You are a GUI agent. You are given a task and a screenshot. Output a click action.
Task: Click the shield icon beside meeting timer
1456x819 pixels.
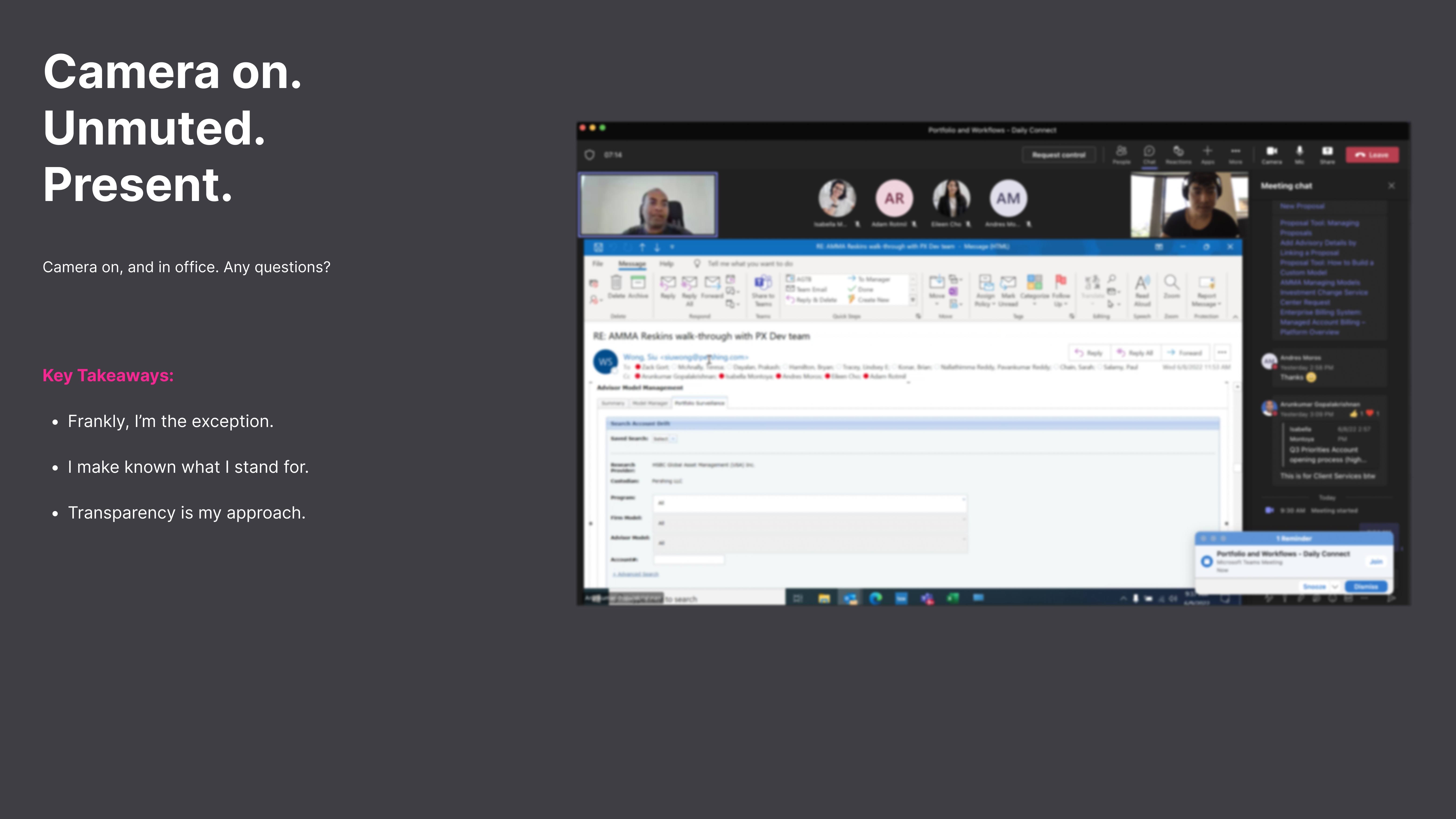coord(590,155)
